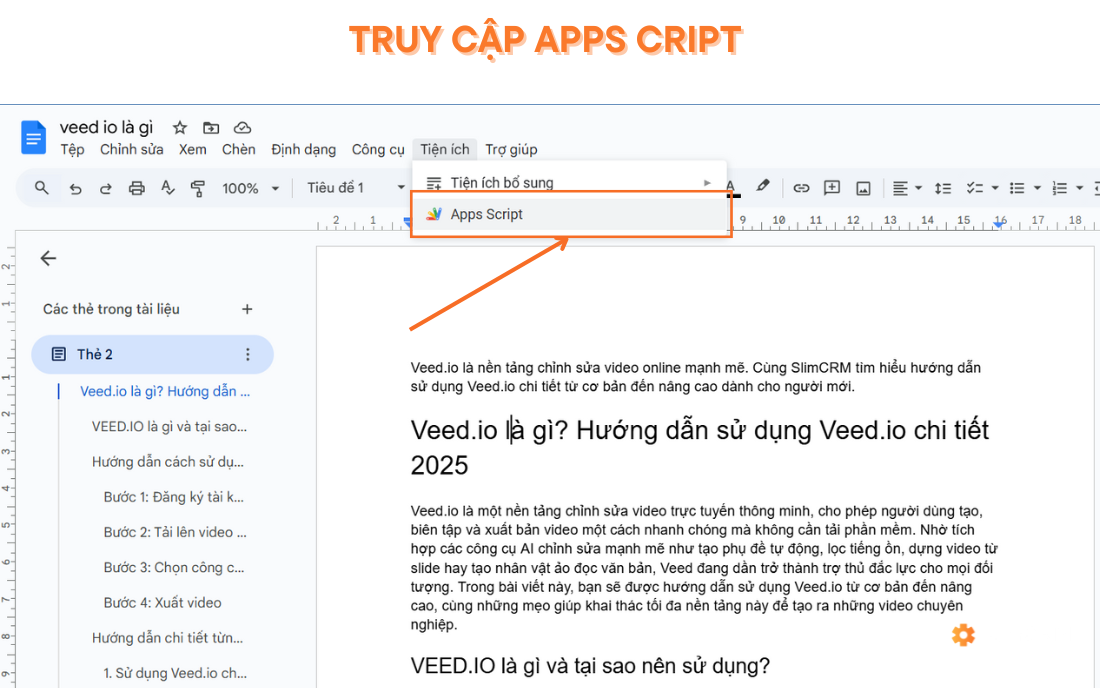
Task: Undo the last action
Action: (75, 189)
